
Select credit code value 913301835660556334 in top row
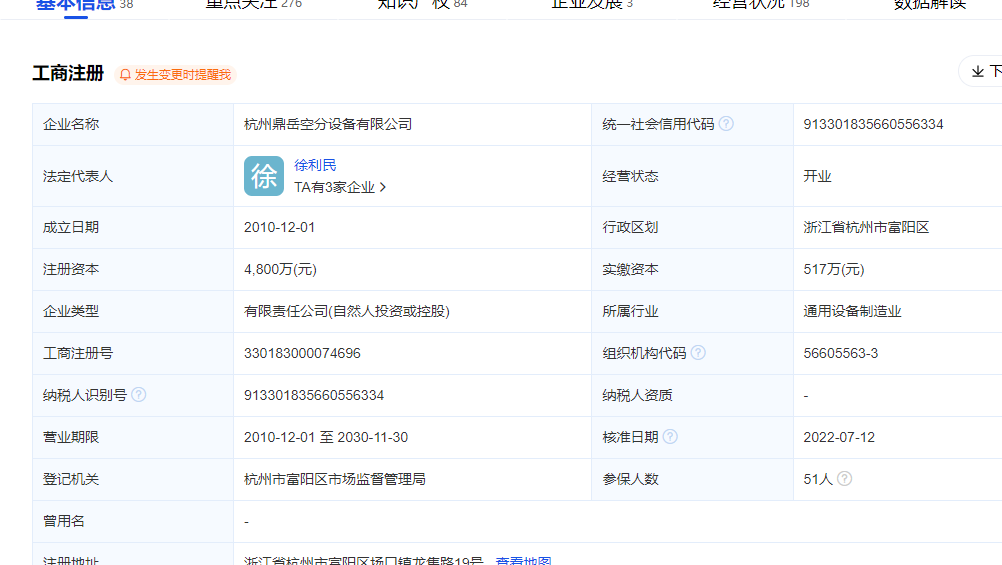pos(873,124)
